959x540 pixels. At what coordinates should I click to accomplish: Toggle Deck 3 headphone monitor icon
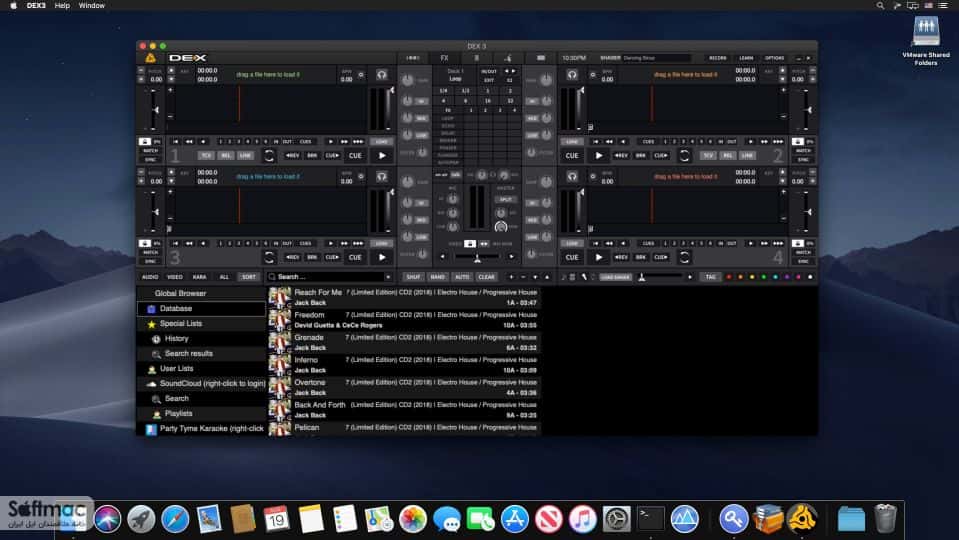382,177
